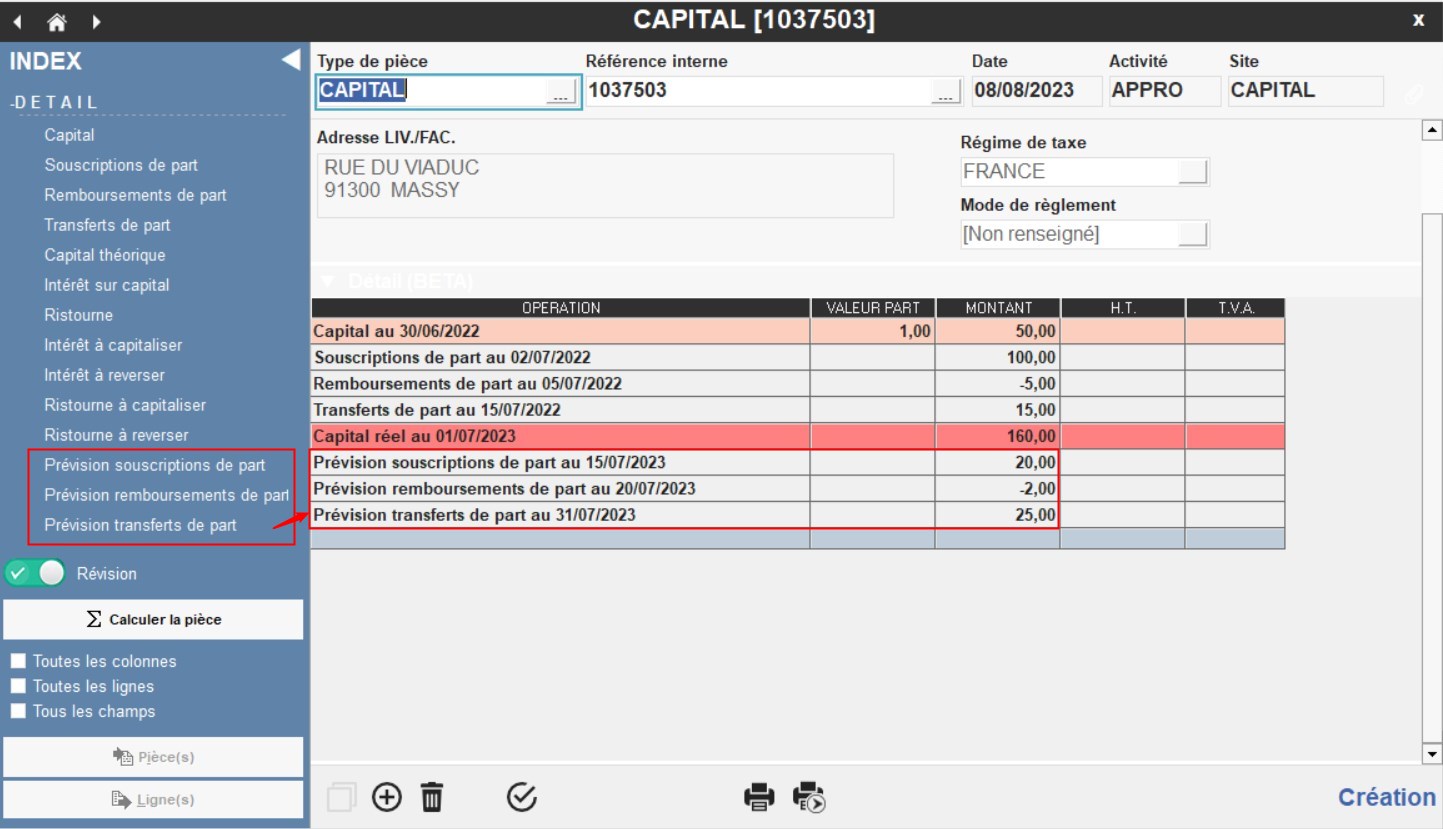The image size is (1443, 829).
Task: Go forward with the right arrow icon
Action: 96,21
